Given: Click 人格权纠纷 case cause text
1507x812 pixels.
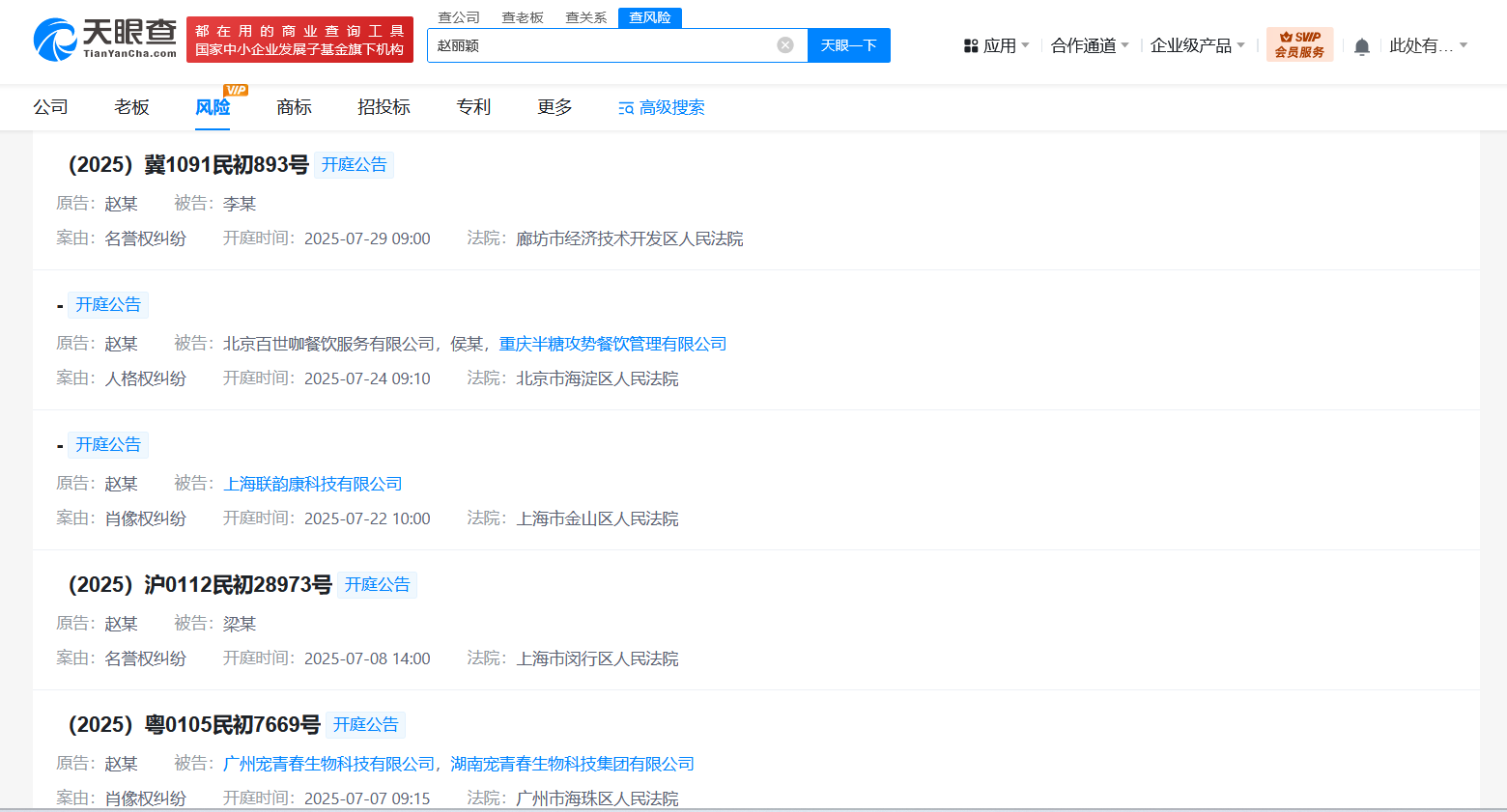Looking at the screenshot, I should tap(146, 378).
